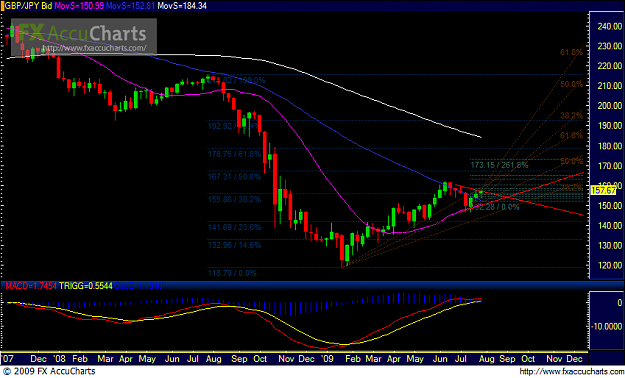Click the -10.0000 MACD axis label
This screenshot has height=378, width=625.
point(606,327)
